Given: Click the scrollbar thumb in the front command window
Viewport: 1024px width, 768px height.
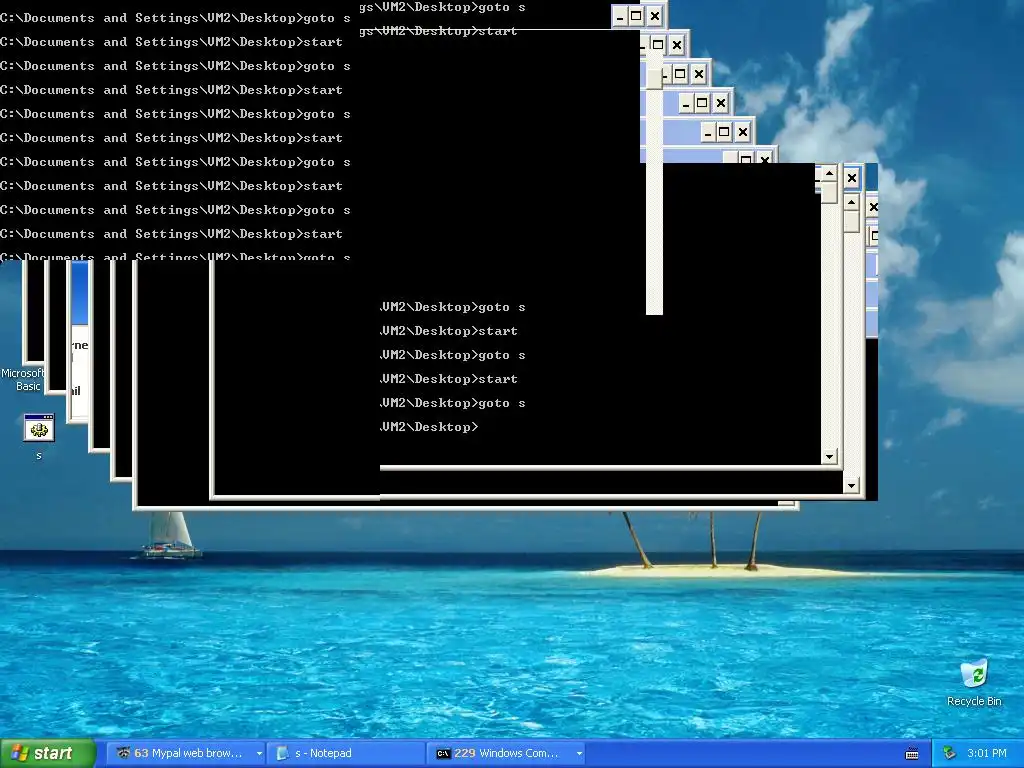Looking at the screenshot, I should pyautogui.click(x=829, y=193).
